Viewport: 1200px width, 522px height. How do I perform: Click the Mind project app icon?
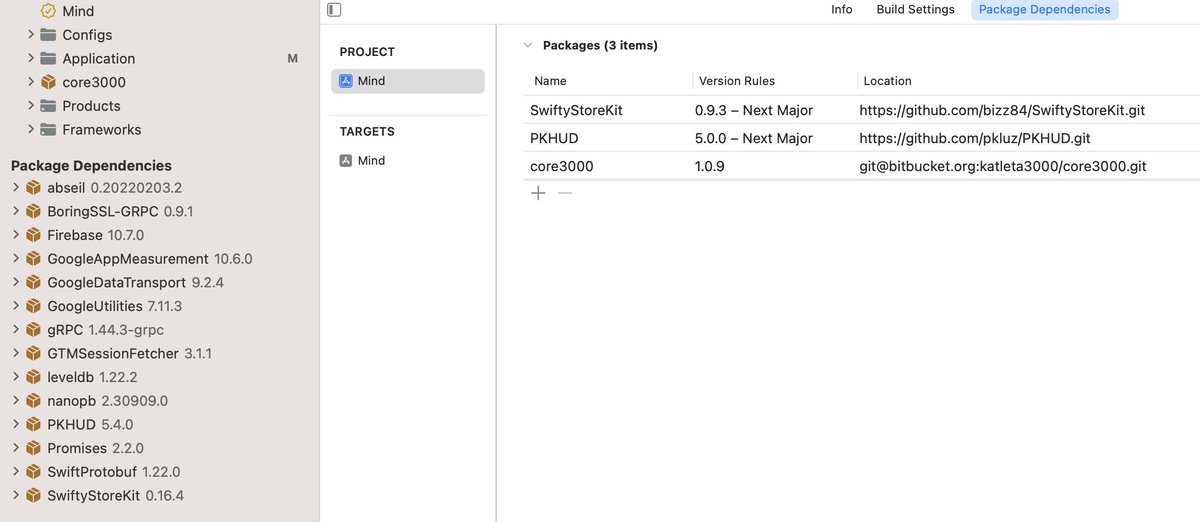tap(346, 81)
